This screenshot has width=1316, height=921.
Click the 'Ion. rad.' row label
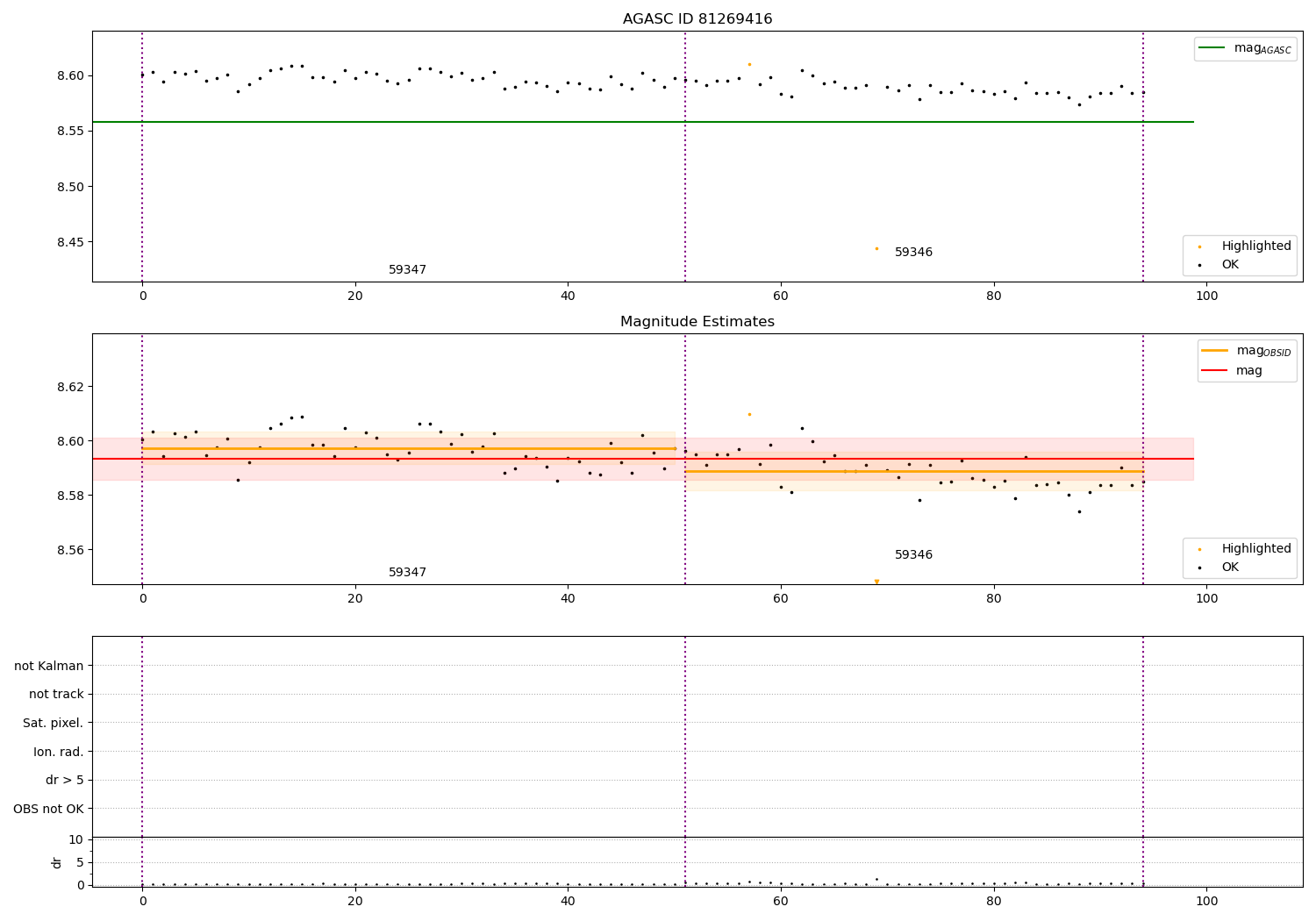(x=59, y=752)
